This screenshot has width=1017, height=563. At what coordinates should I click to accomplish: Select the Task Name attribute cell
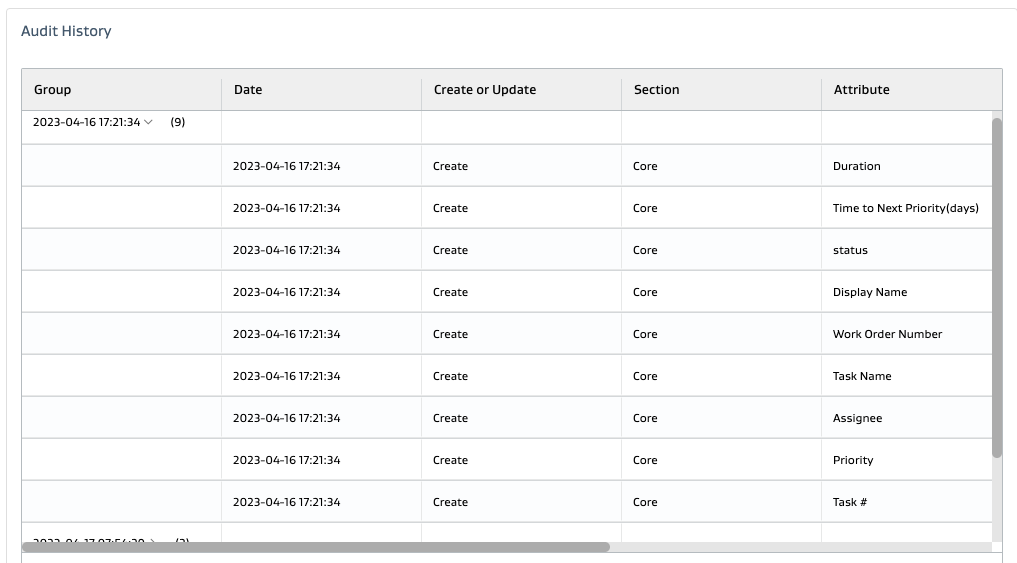tap(862, 377)
